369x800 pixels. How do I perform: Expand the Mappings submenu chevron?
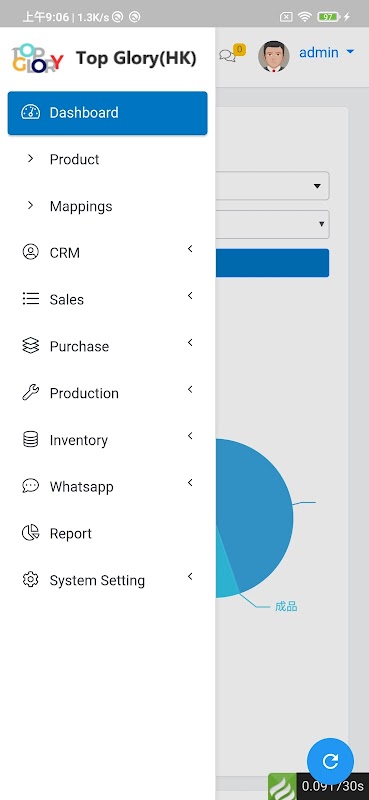tap(31, 205)
